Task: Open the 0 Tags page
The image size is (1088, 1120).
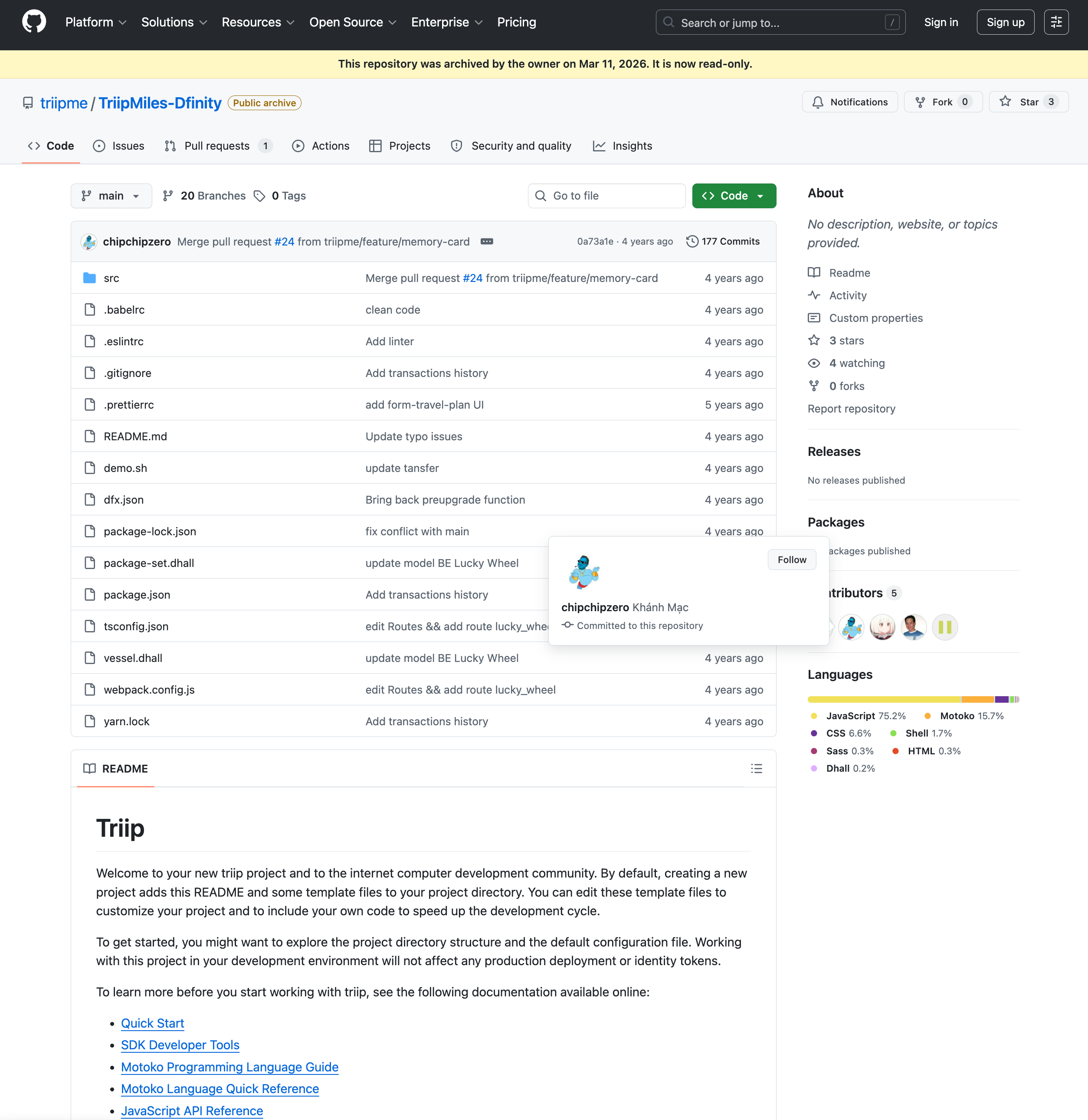Action: [281, 196]
